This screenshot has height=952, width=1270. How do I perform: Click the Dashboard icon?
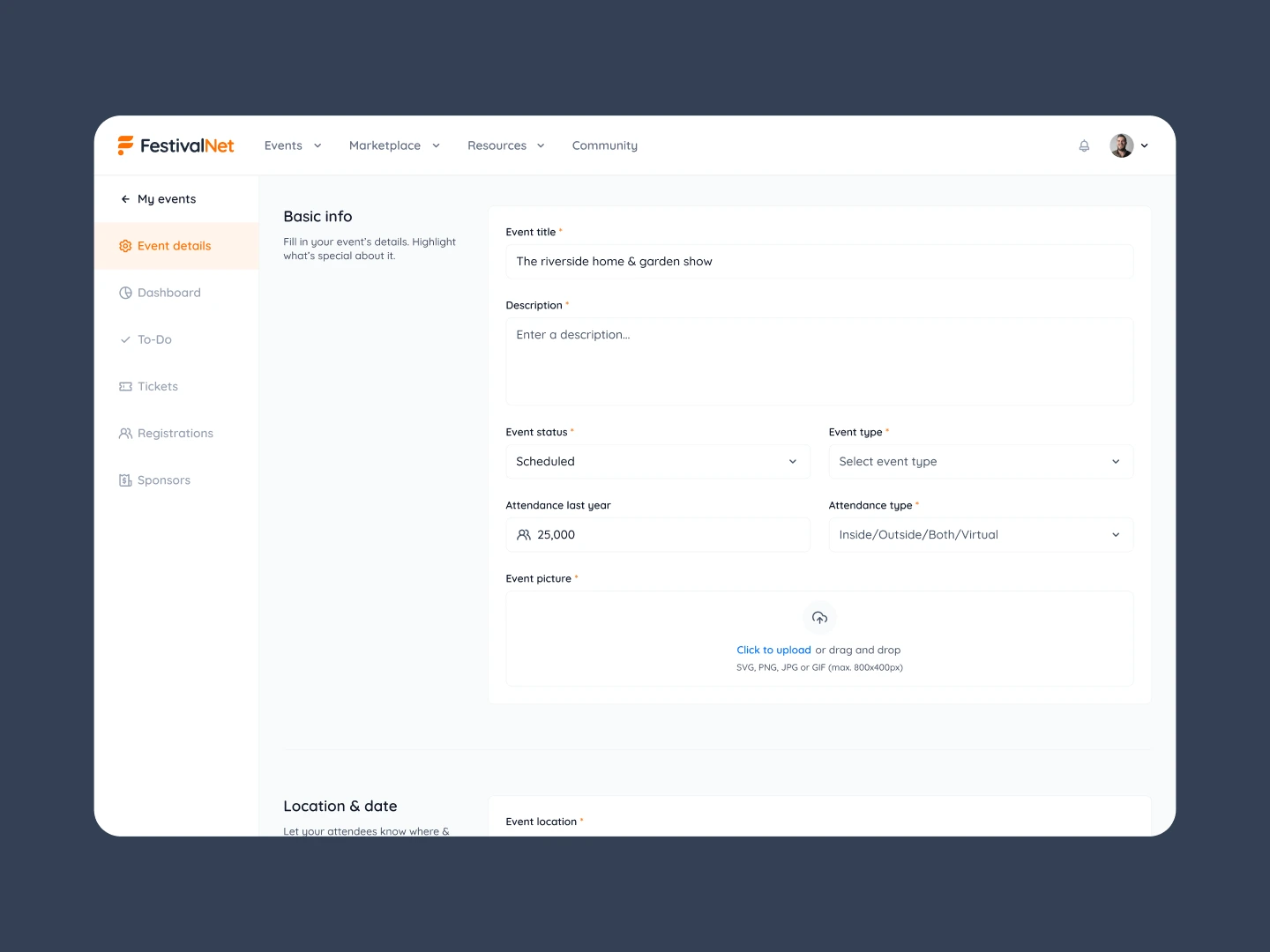(x=125, y=292)
